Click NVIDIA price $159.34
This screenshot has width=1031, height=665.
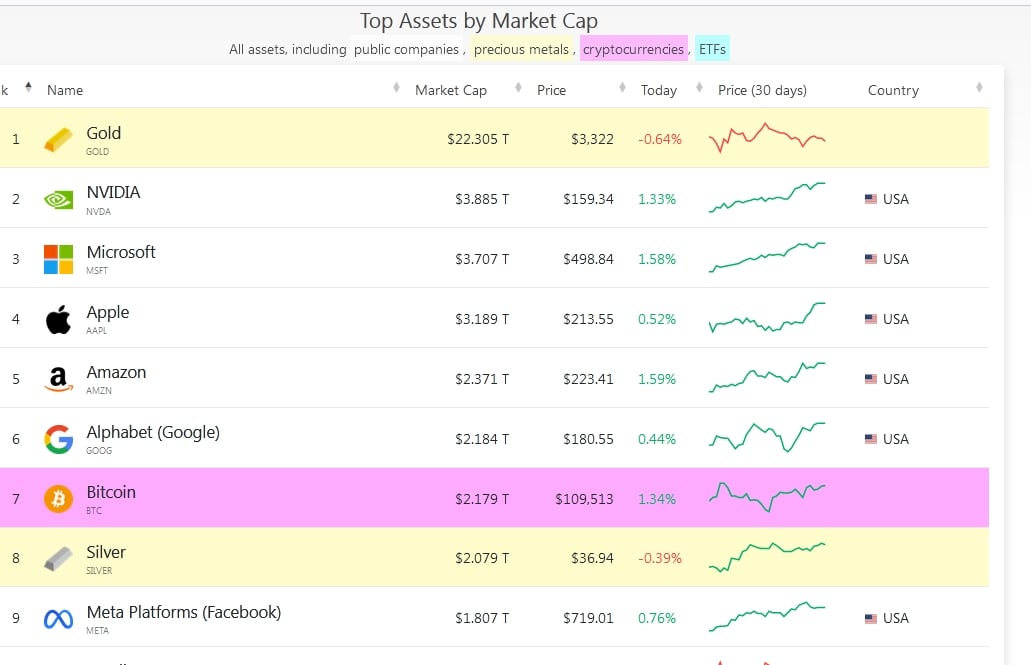click(588, 199)
